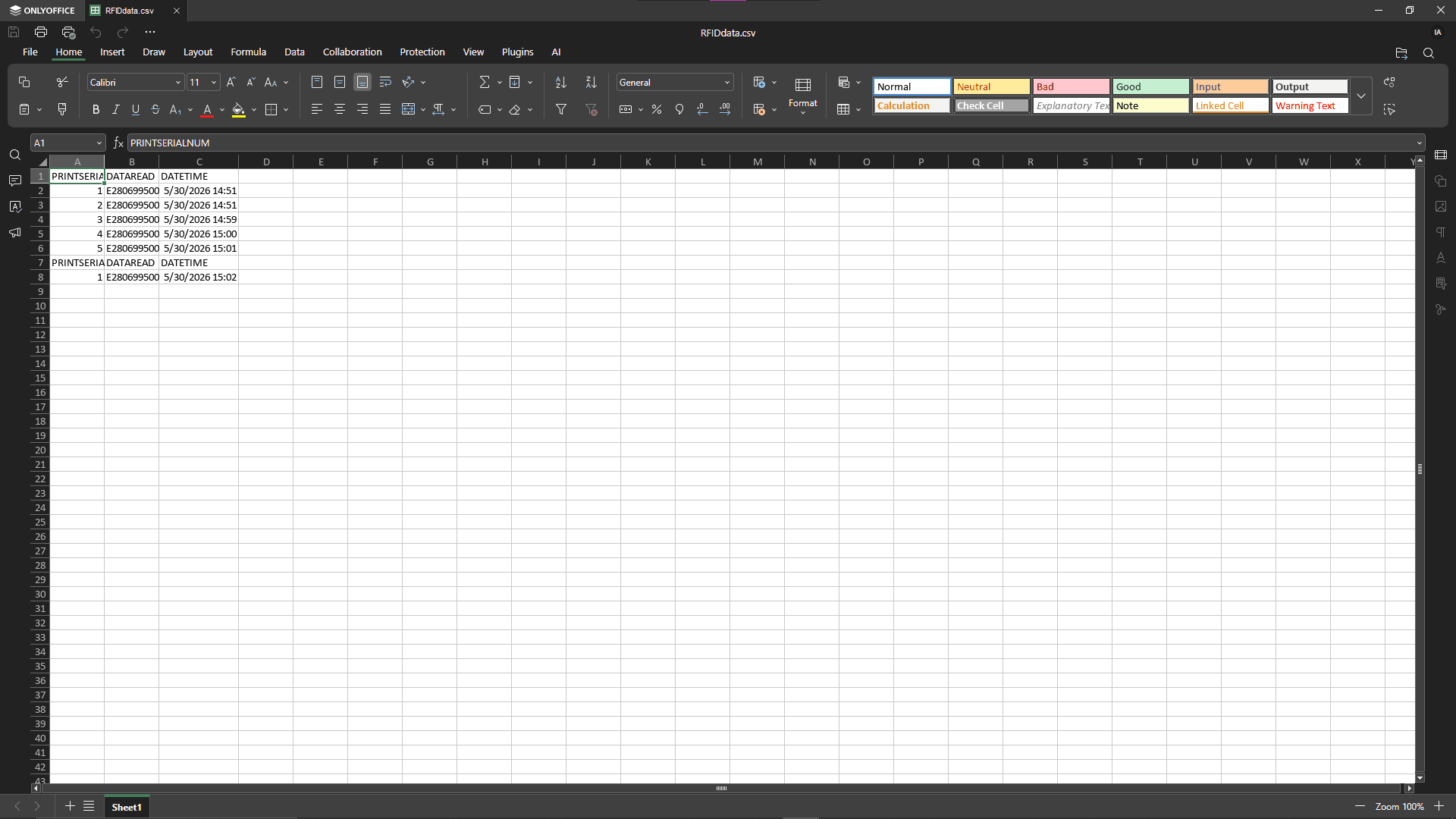Click the Cut scissors icon
Screen dimensions: 1456x819
62,82
